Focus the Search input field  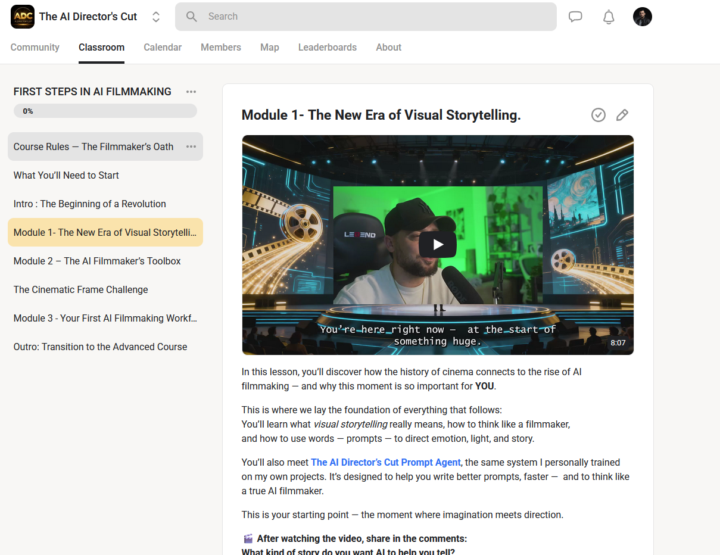(x=366, y=17)
